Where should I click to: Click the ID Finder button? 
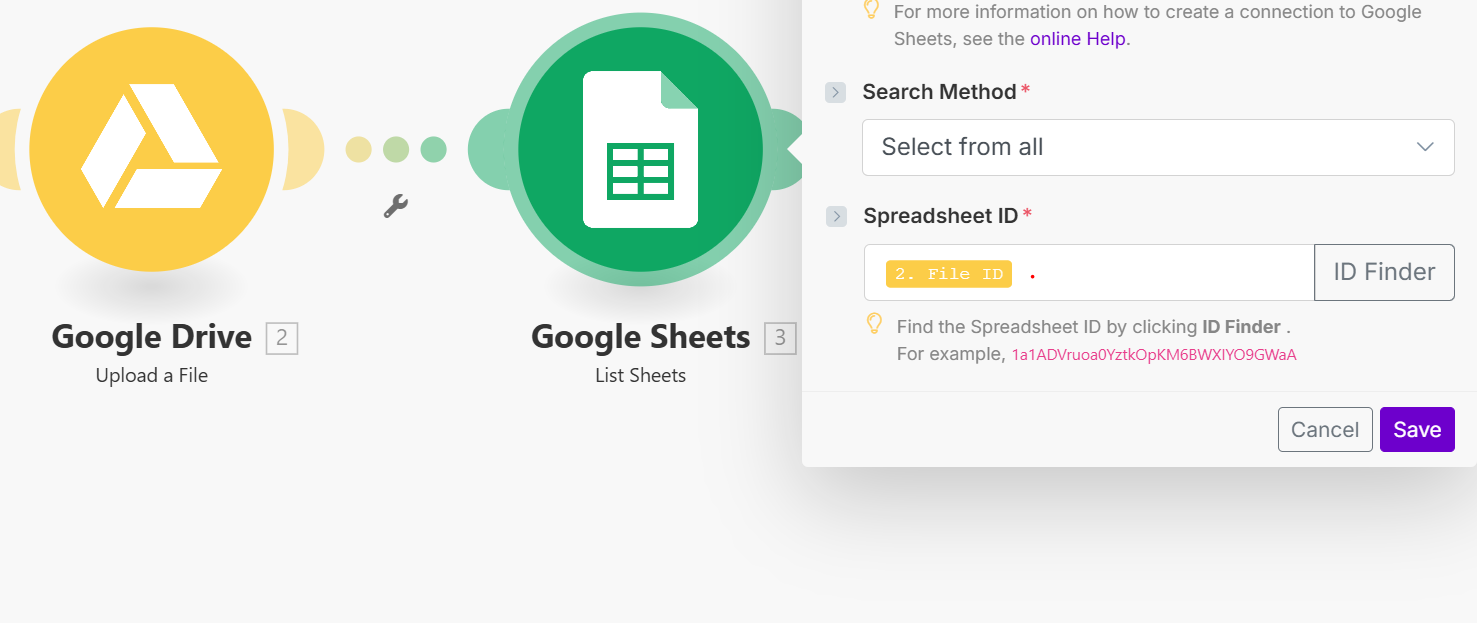[1384, 272]
